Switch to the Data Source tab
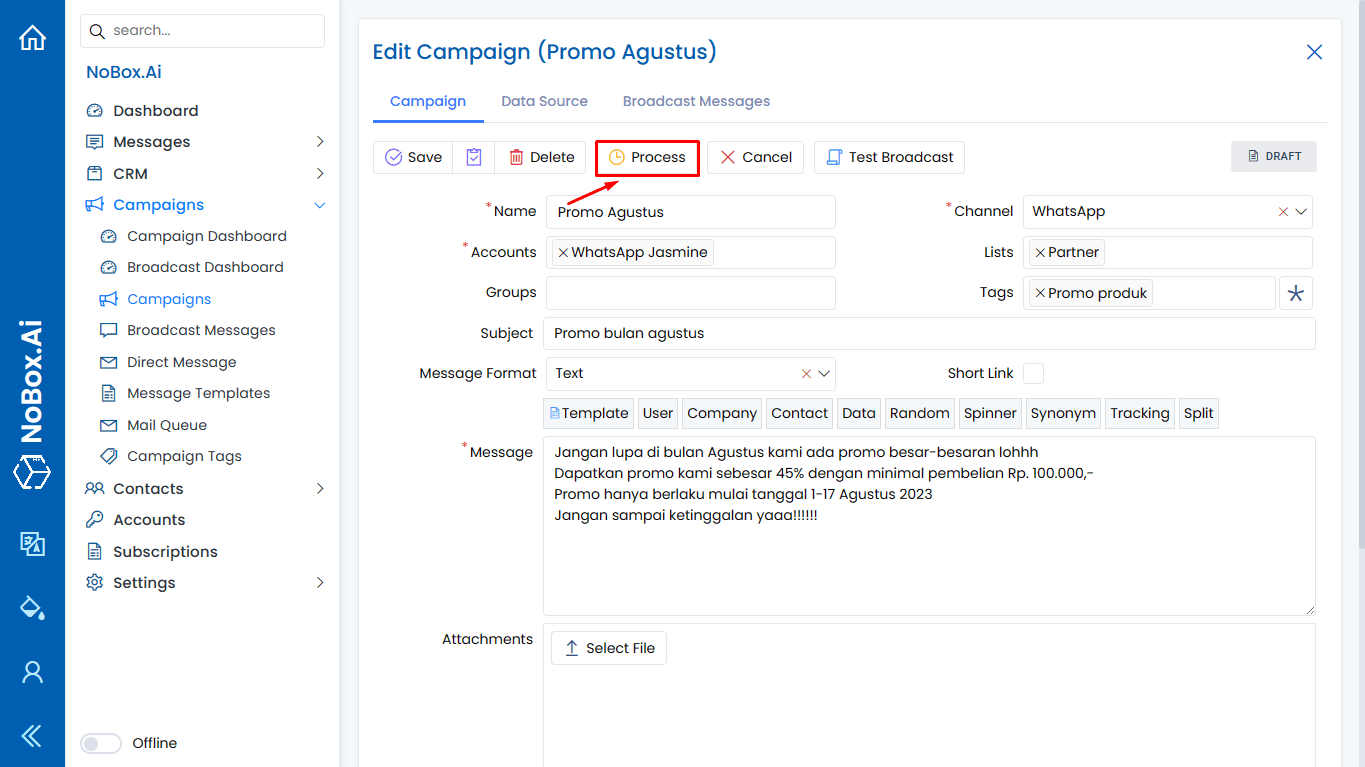Screen dimensions: 1365x767 [544, 101]
